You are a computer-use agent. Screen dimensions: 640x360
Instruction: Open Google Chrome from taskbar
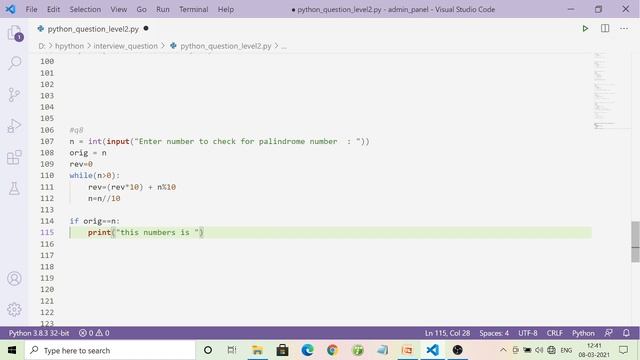point(332,350)
